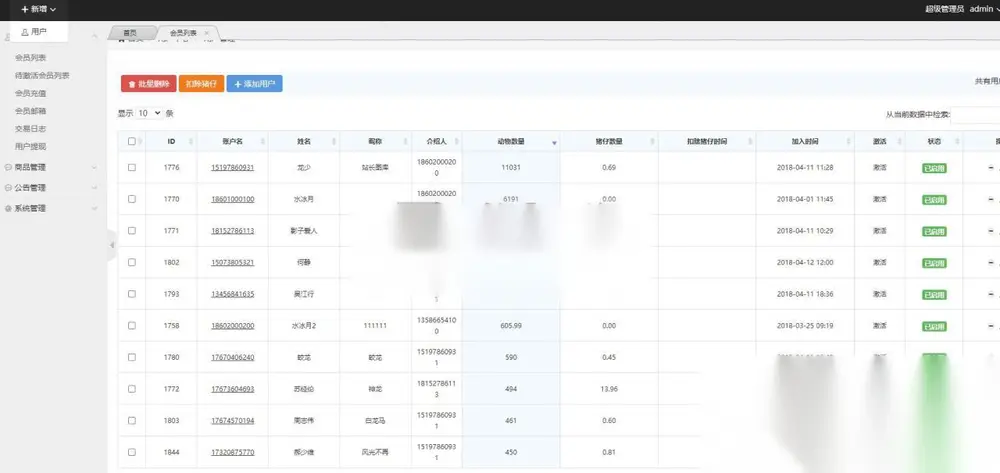Sort by 猪仔数量 column arrows
The height and width of the screenshot is (473, 1000).
pos(652,142)
